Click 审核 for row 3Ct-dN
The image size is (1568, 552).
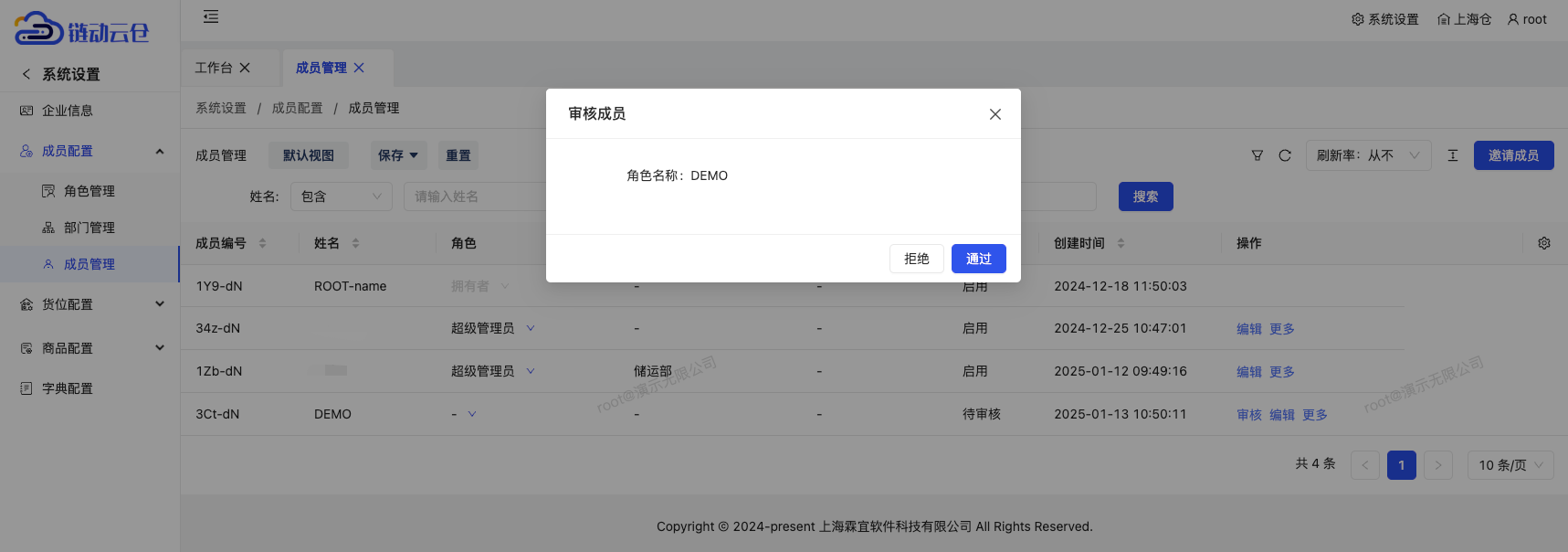[1249, 415]
